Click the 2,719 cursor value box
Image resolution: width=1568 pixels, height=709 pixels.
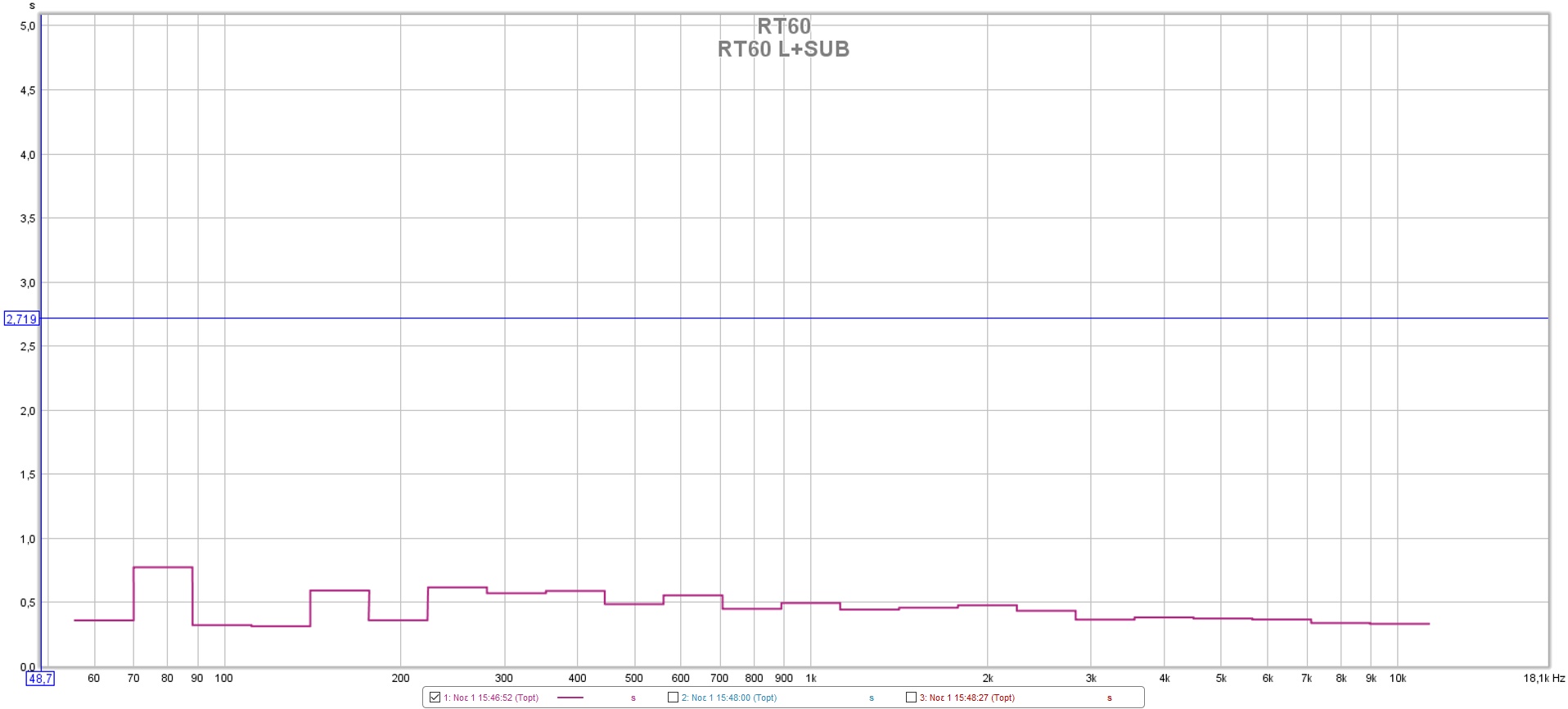[21, 318]
